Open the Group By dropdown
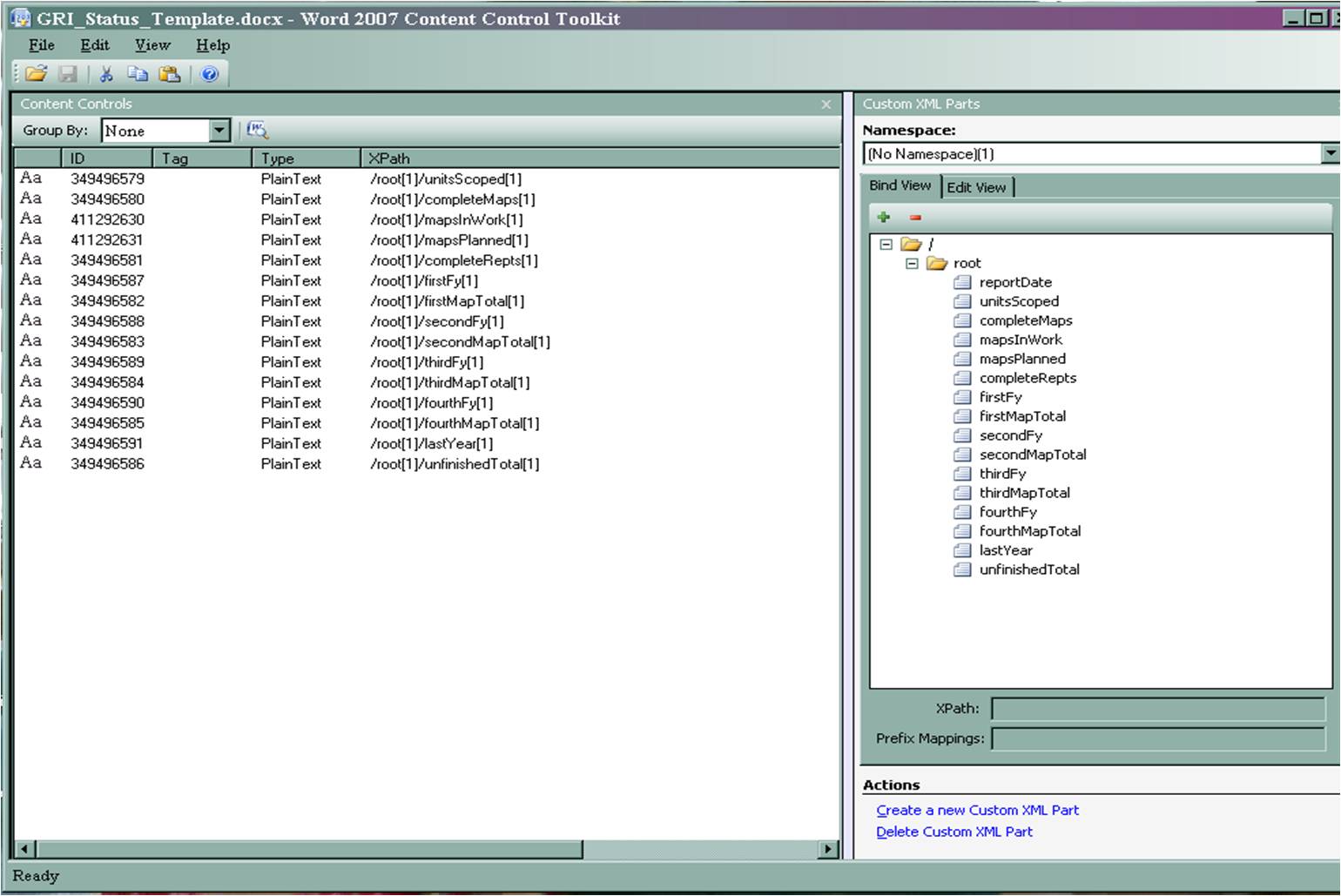Image resolution: width=1341 pixels, height=896 pixels. click(x=219, y=131)
